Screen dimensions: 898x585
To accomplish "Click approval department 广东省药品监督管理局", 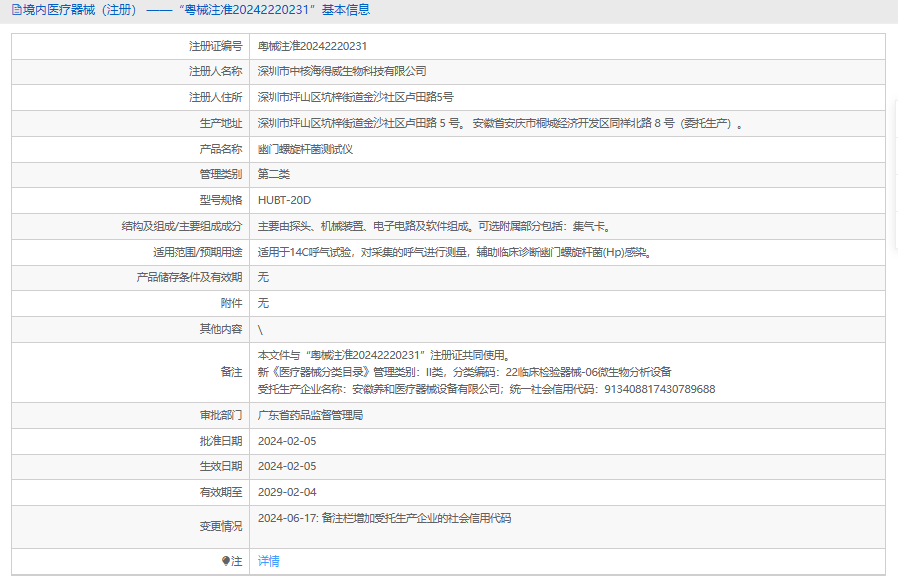I will point(310,415).
